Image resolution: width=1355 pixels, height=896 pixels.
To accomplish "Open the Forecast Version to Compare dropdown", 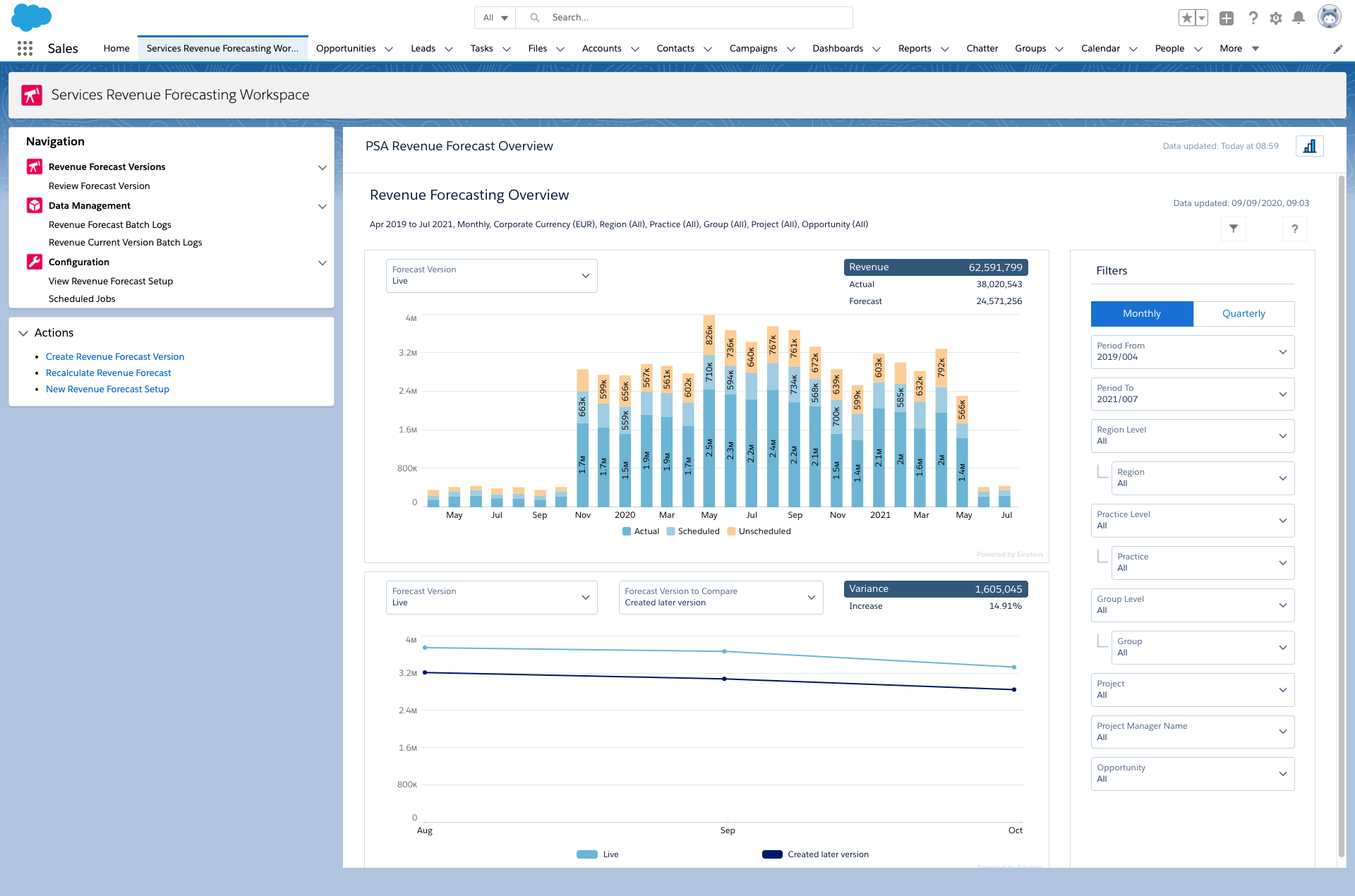I will point(720,597).
